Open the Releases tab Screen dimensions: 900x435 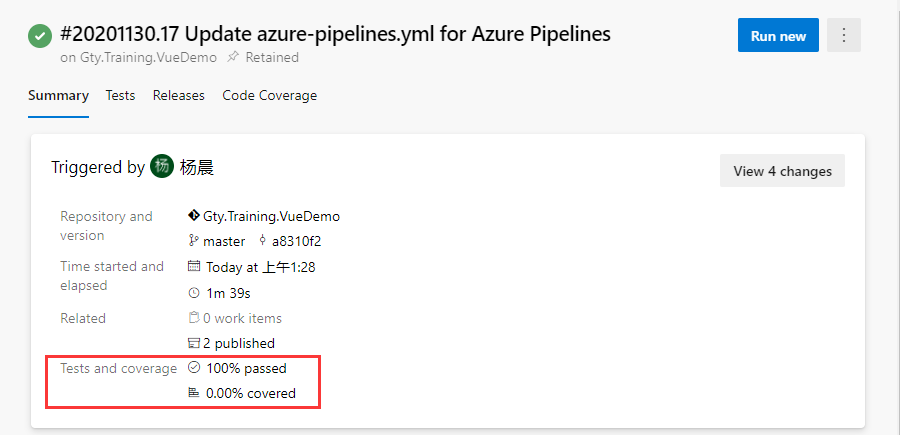click(178, 96)
